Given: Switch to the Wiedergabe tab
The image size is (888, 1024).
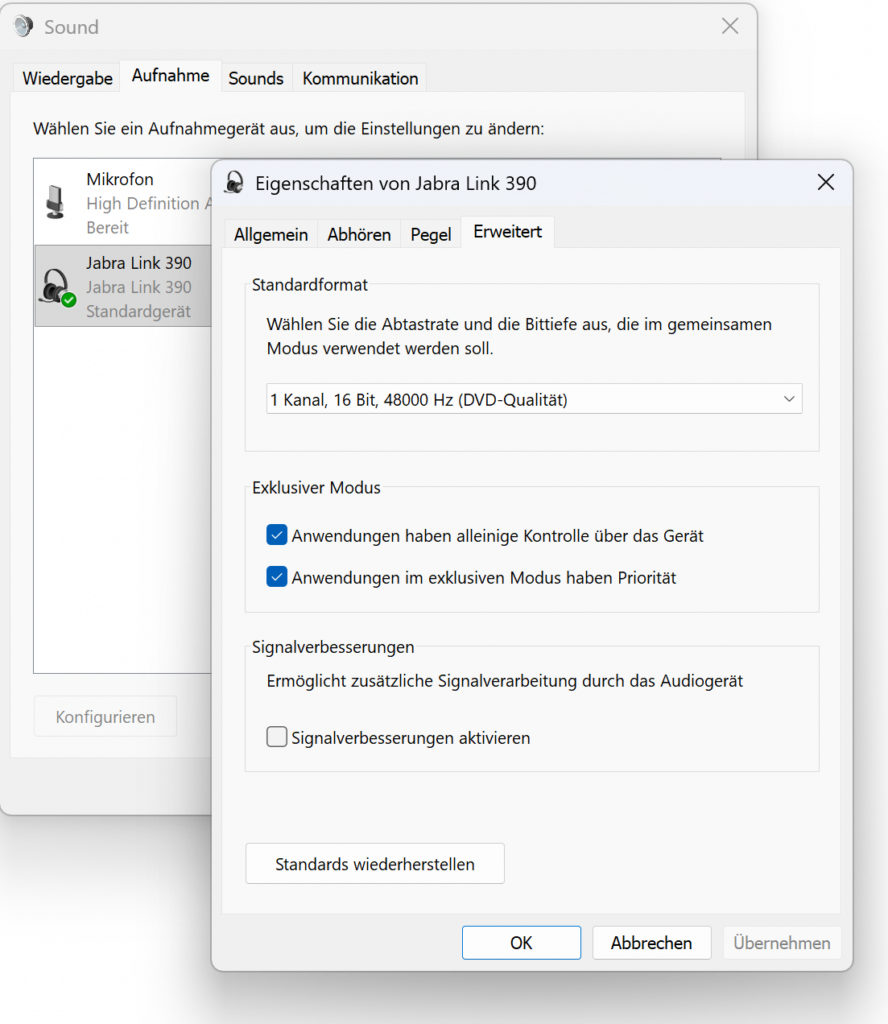Looking at the screenshot, I should click(x=67, y=78).
